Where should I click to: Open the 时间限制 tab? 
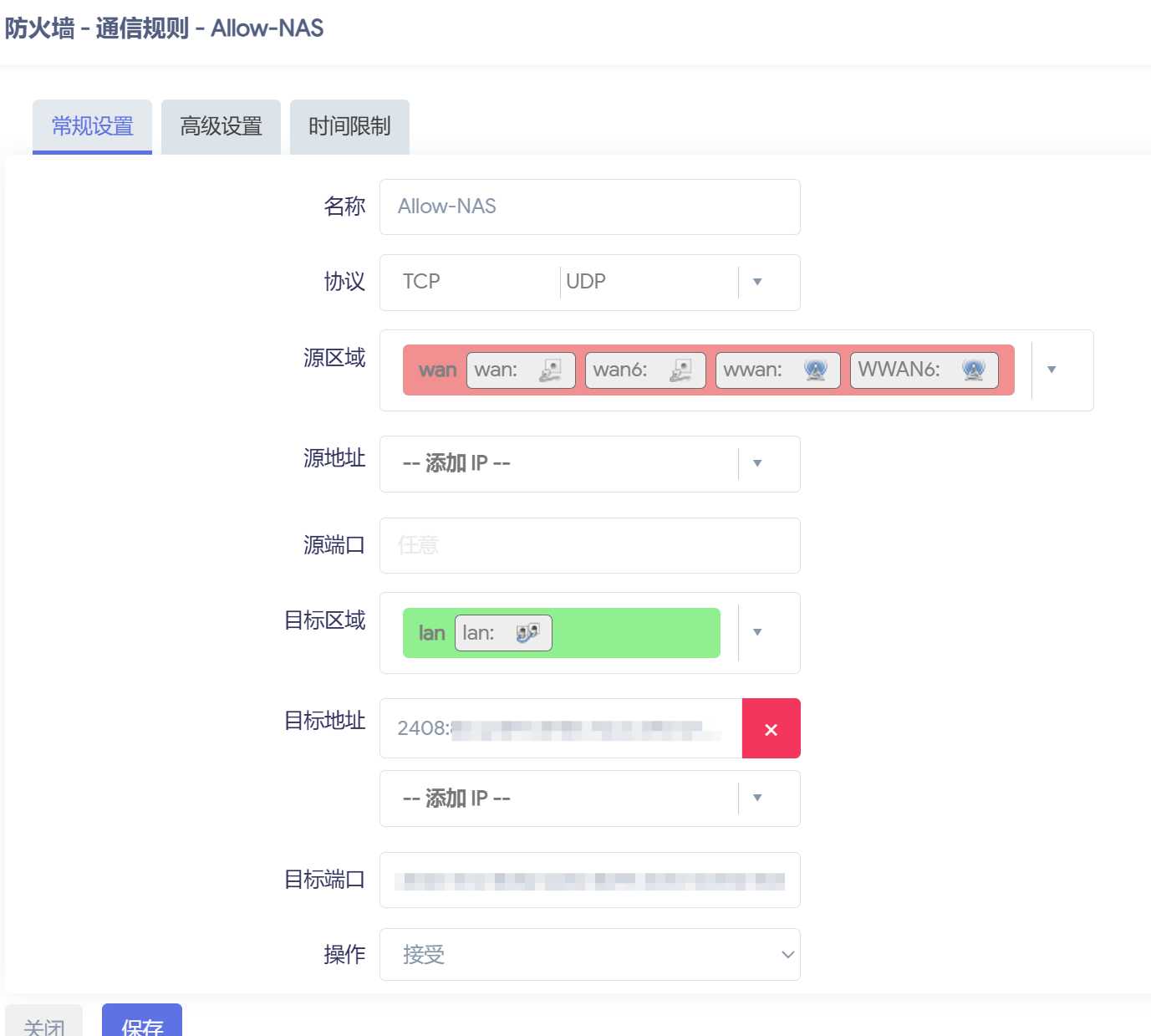pos(349,126)
